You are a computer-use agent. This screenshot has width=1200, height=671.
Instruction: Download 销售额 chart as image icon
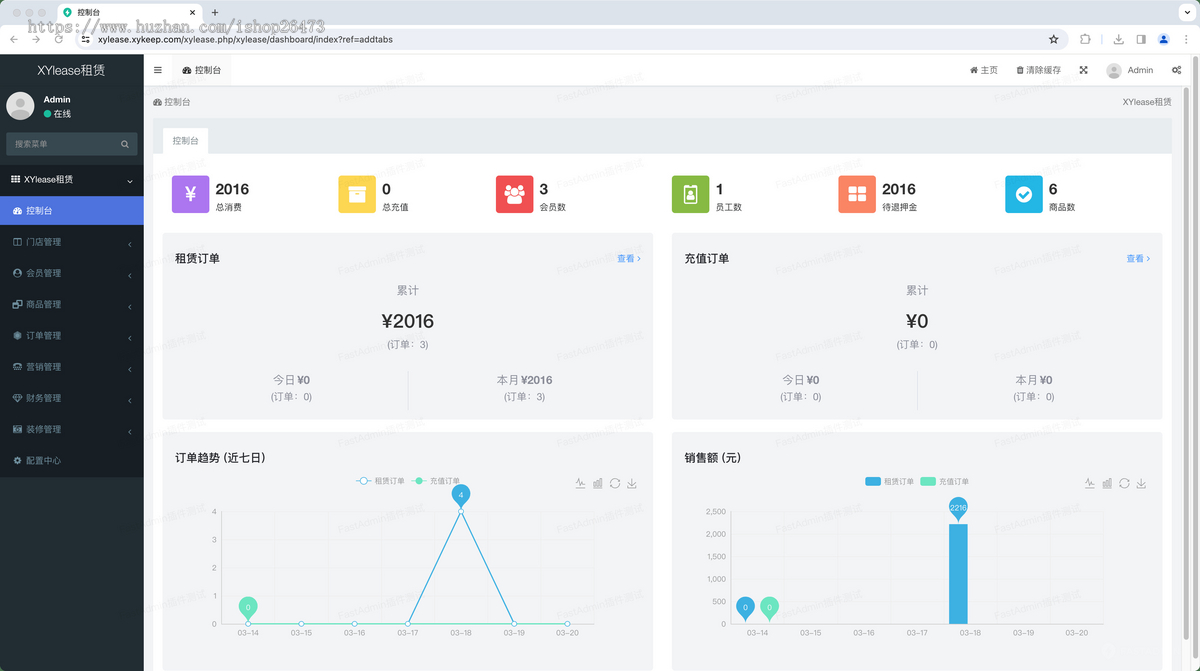(1141, 483)
